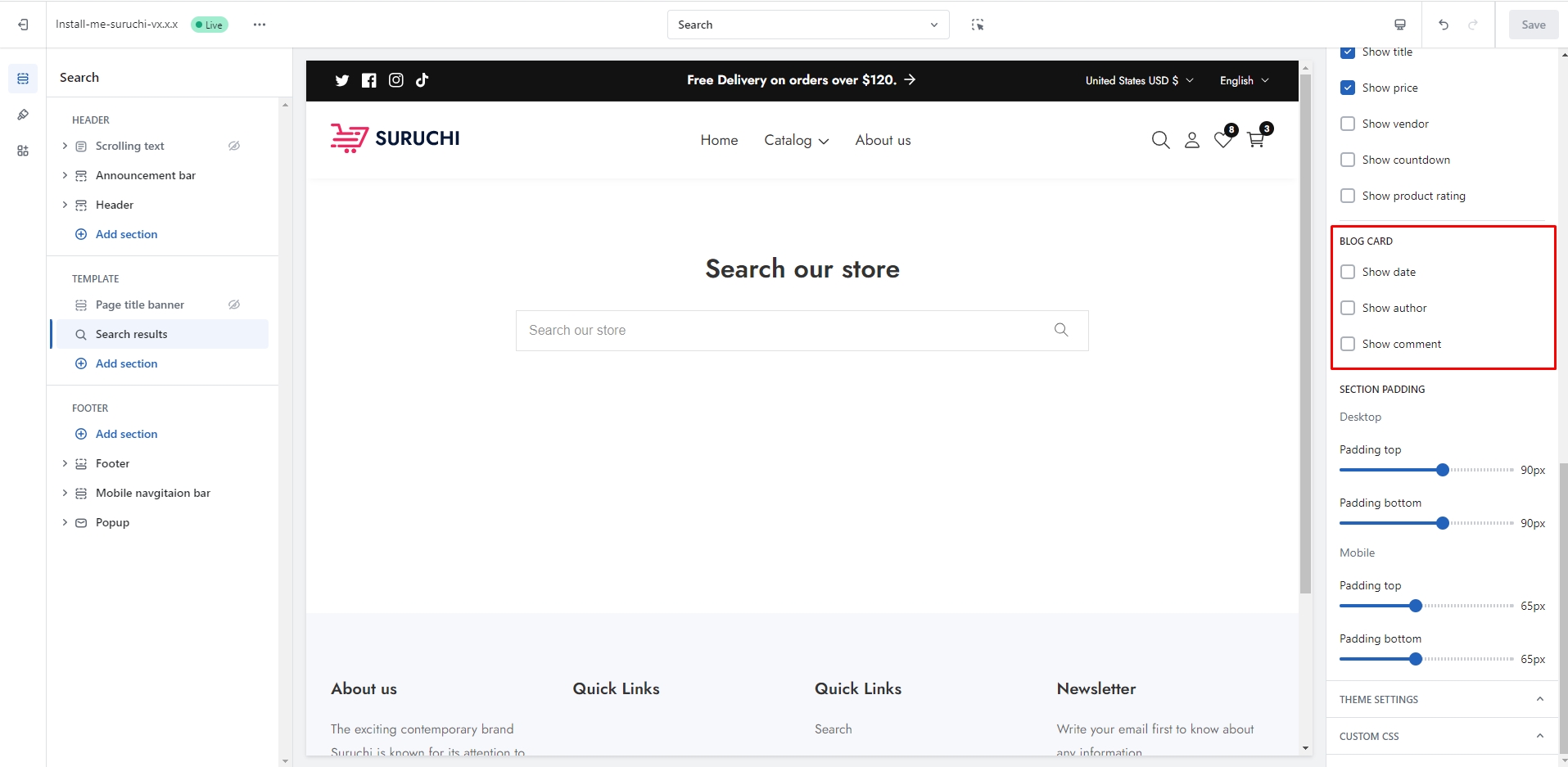Click the undo arrow icon
Viewport: 1568px width, 767px height.
tap(1444, 25)
